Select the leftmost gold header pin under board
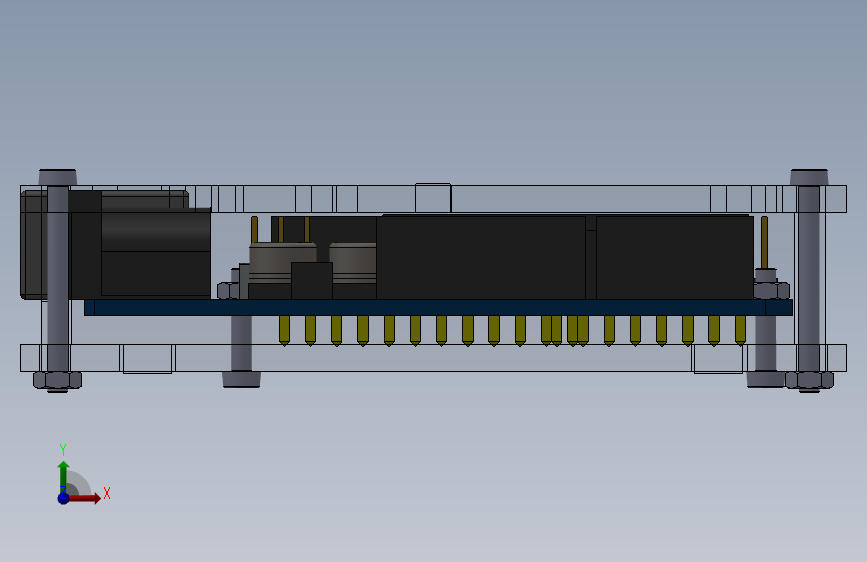The height and width of the screenshot is (562, 867). [x=284, y=331]
